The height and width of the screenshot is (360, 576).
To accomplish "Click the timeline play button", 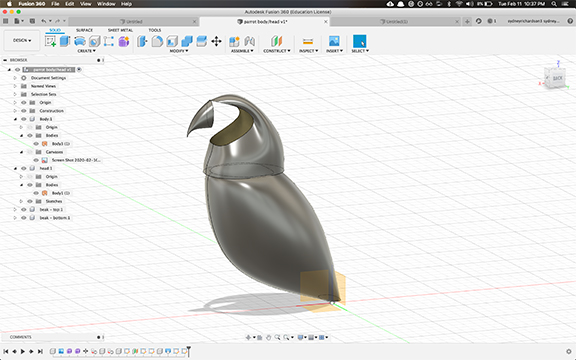I will point(23,351).
